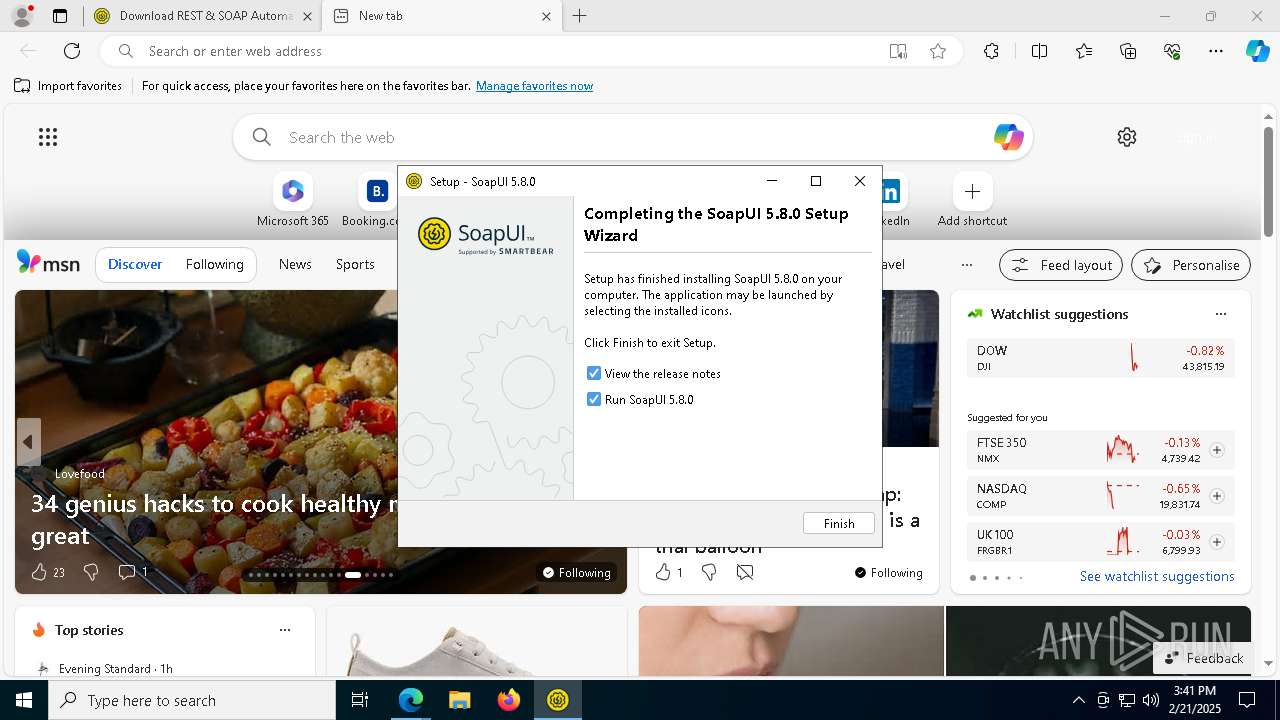Screen dimensions: 1280x720
Task: Click Type here to search box
Action: coord(192,700)
